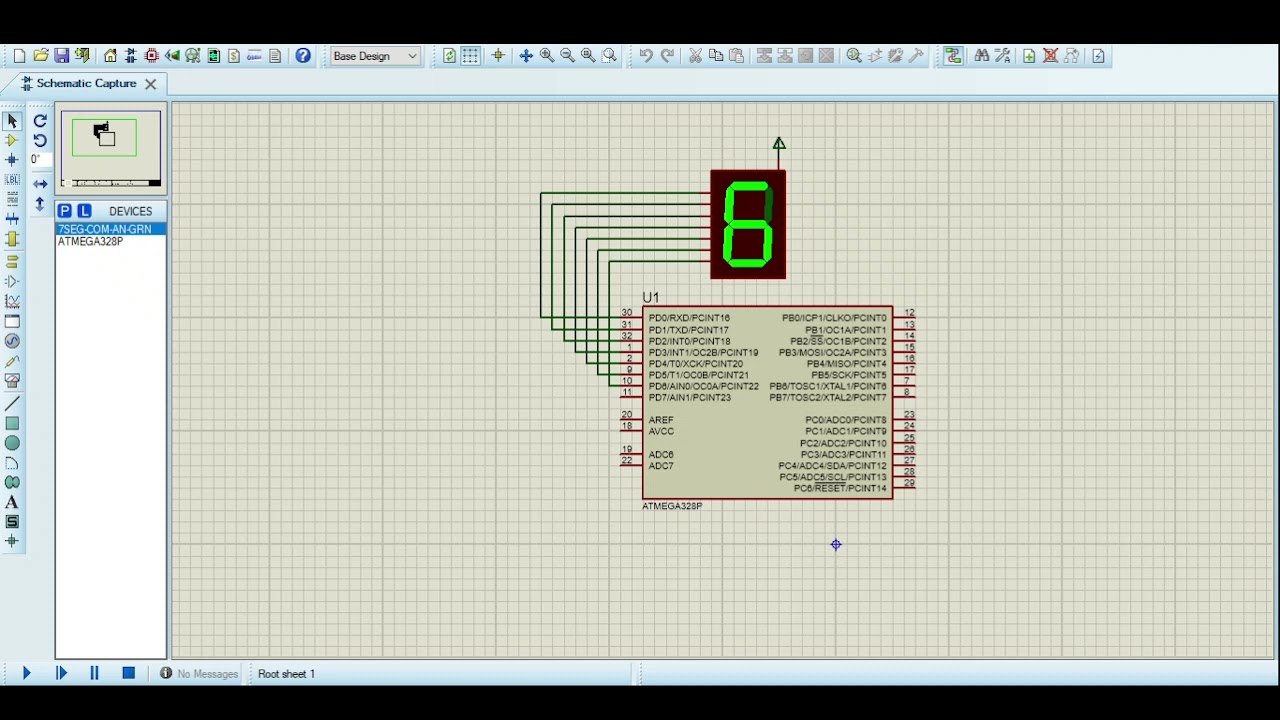This screenshot has width=1280, height=720.
Task: Click the Home page icon
Action: [110, 56]
